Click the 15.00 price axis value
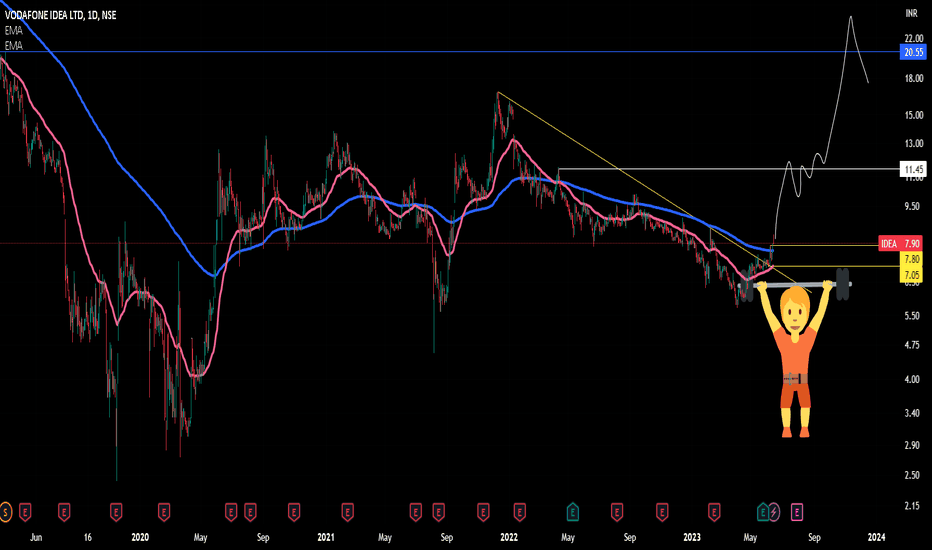 (914, 115)
